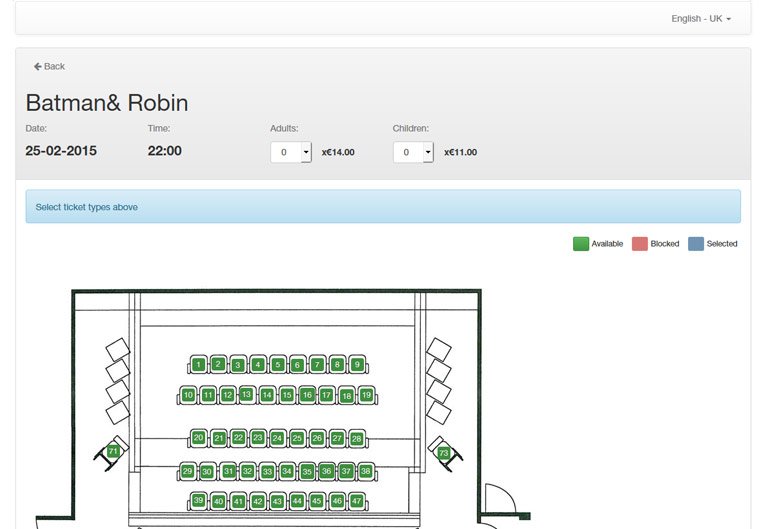Choose seat 42
Viewport: 763px width, 529px height.
click(258, 501)
